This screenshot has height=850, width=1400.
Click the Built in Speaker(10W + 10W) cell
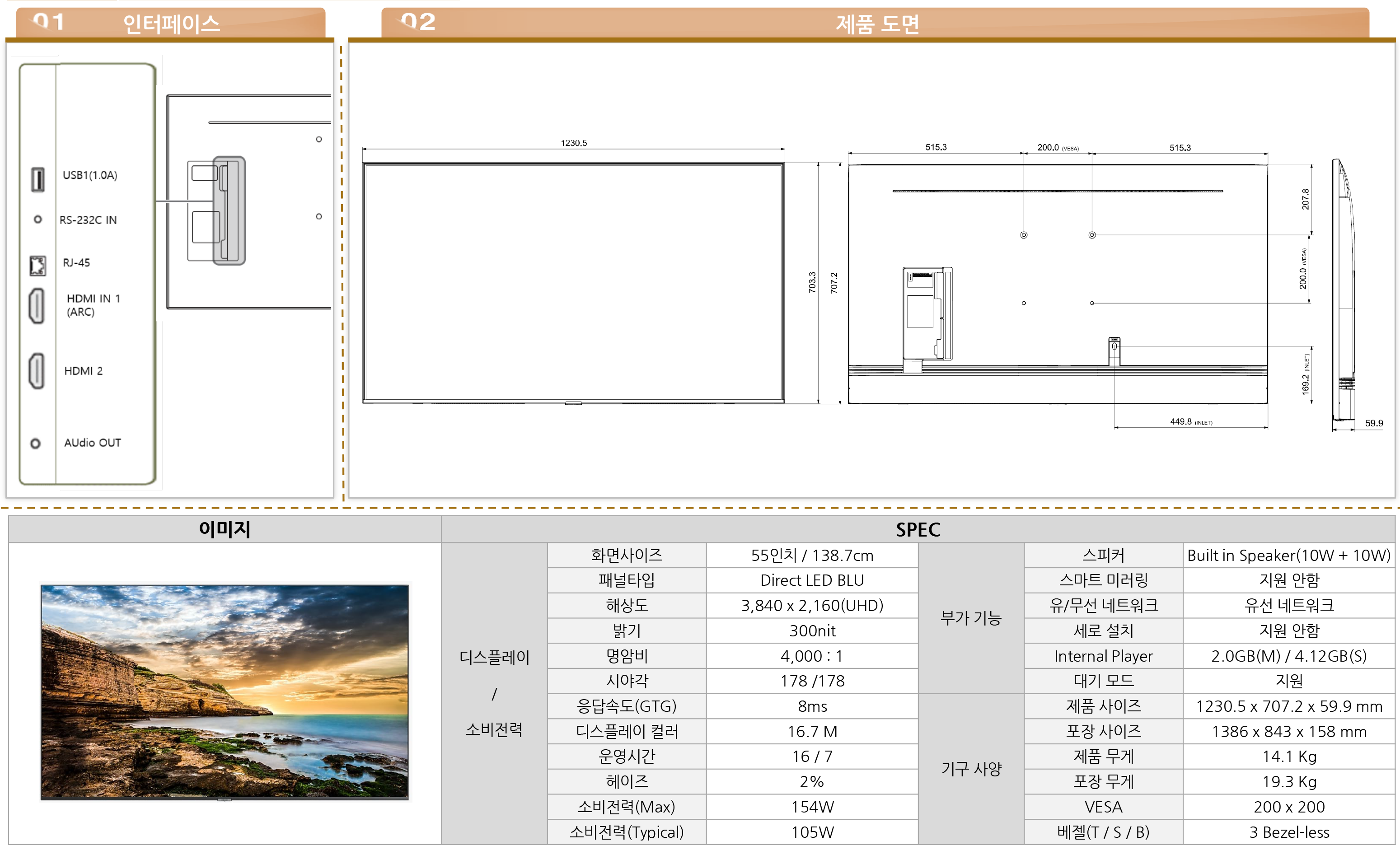[1288, 555]
